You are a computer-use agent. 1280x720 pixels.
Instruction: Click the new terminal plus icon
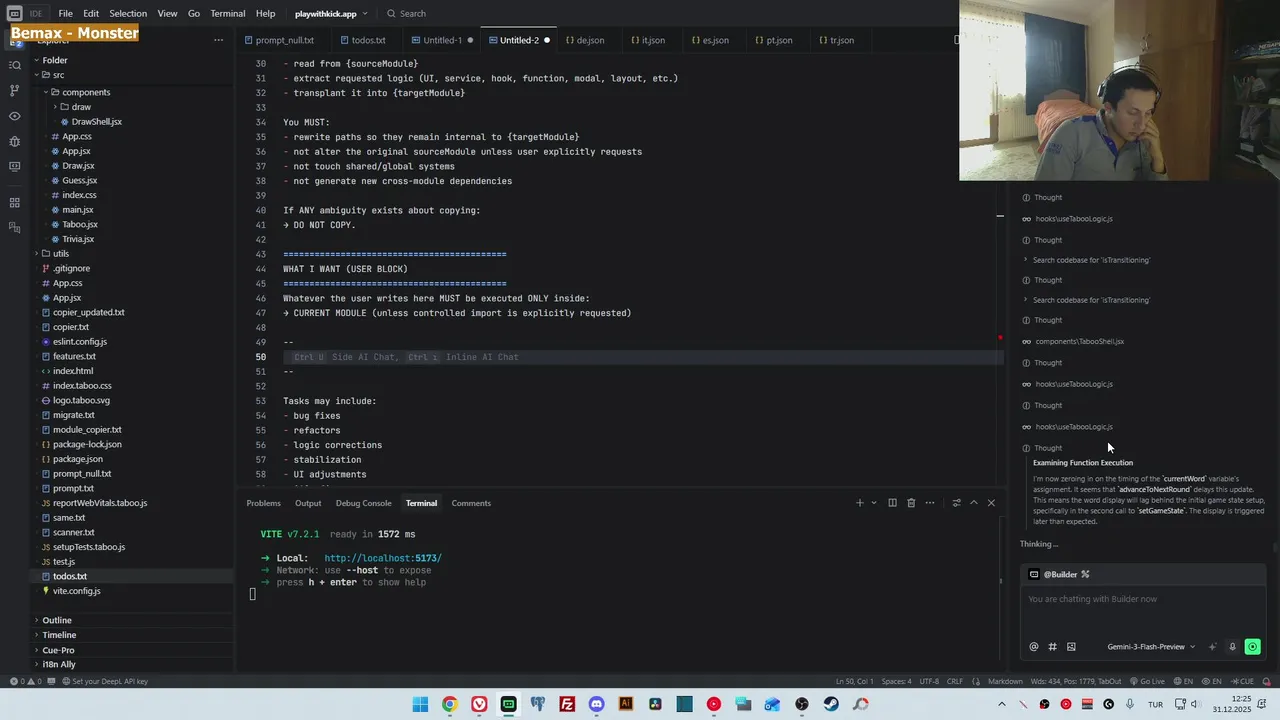click(859, 503)
